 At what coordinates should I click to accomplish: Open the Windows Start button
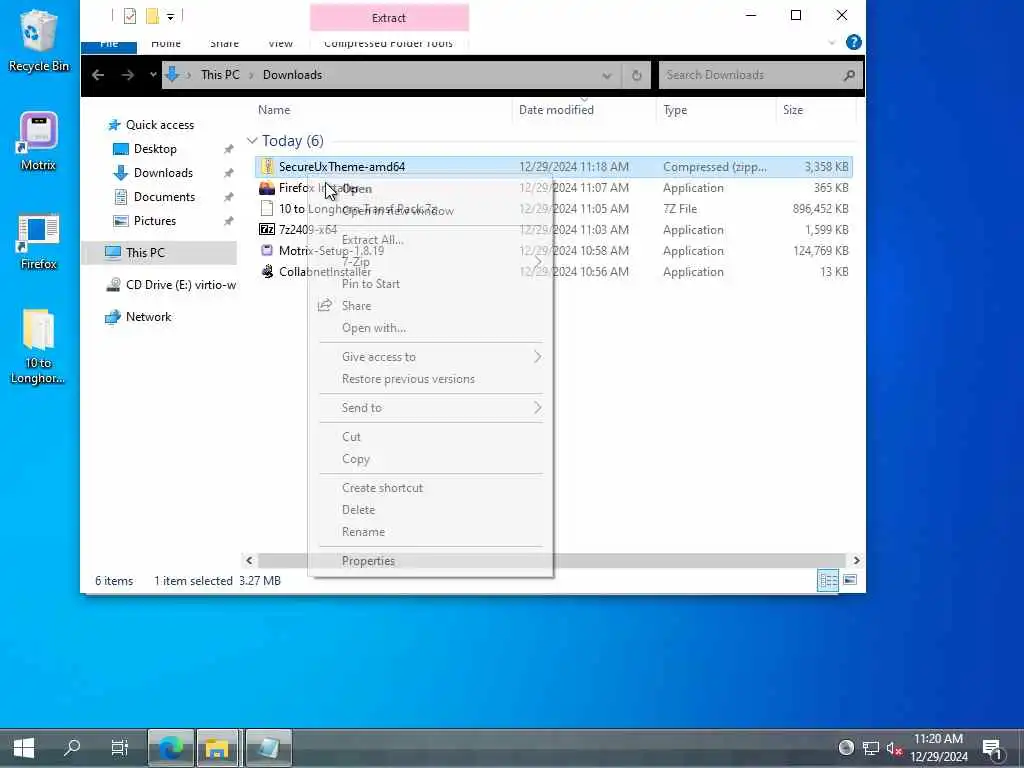24,748
